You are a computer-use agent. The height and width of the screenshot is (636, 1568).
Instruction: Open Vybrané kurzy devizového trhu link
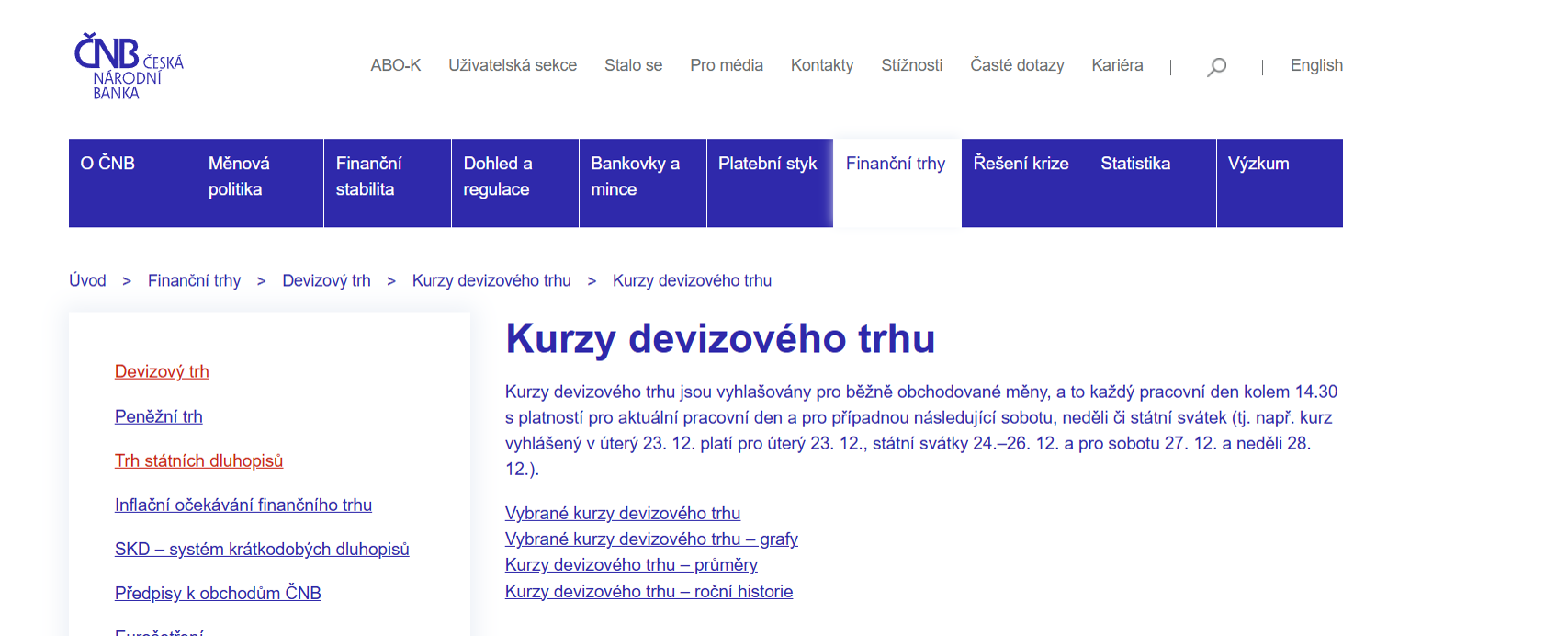click(x=623, y=513)
